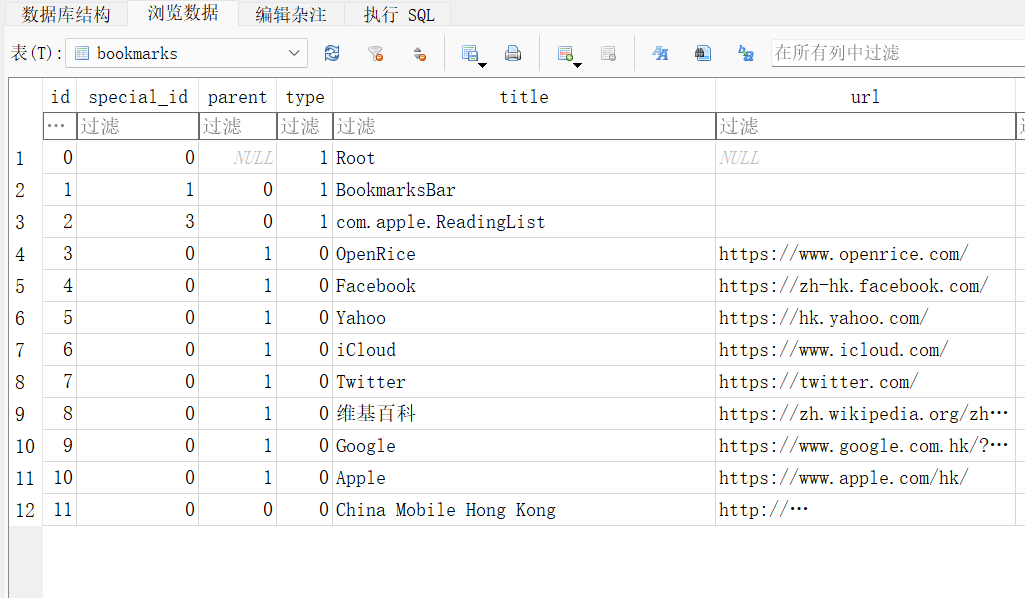Sort by the special_id column header

(138, 97)
